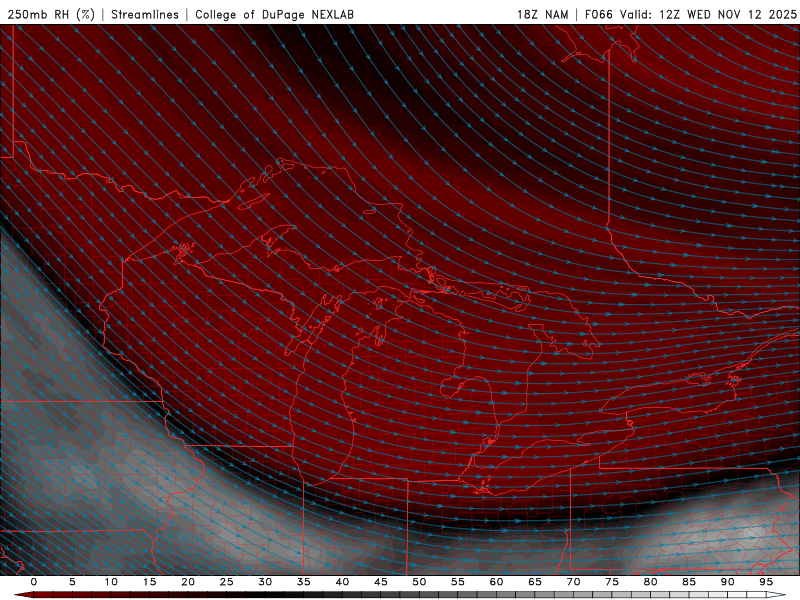Select the 85 tick label on the color scale
The height and width of the screenshot is (600, 800).
click(689, 582)
